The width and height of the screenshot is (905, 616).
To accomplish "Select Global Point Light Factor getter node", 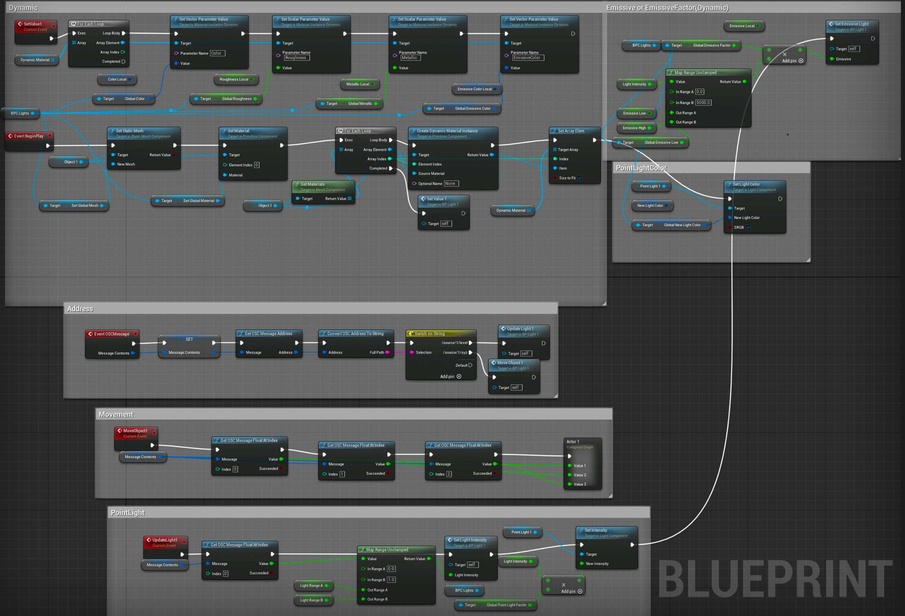I will (x=496, y=605).
